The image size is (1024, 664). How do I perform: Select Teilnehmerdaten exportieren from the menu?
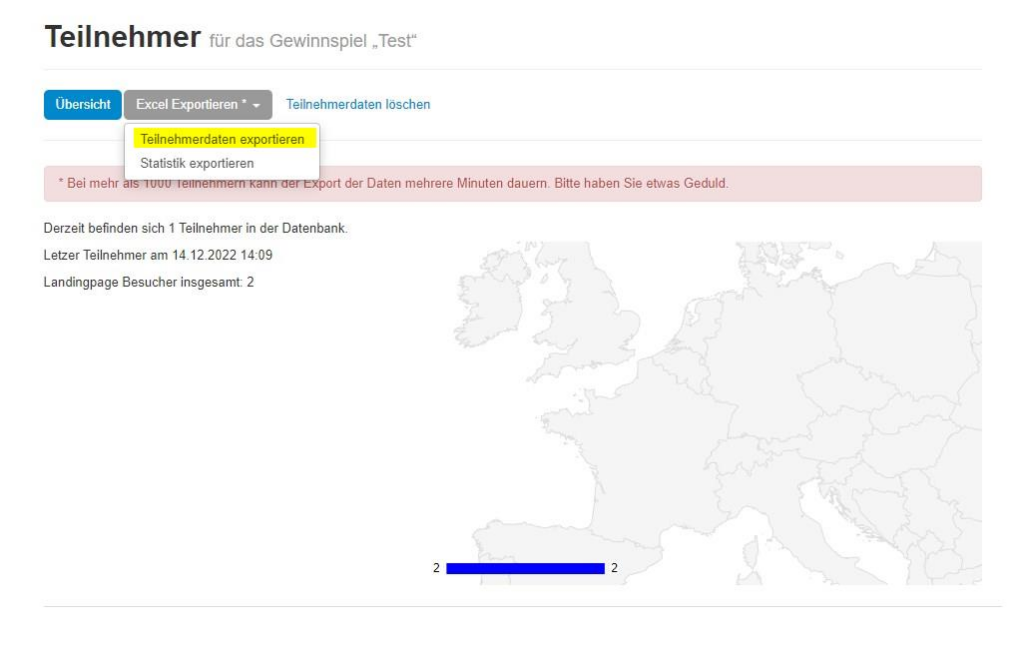point(222,140)
